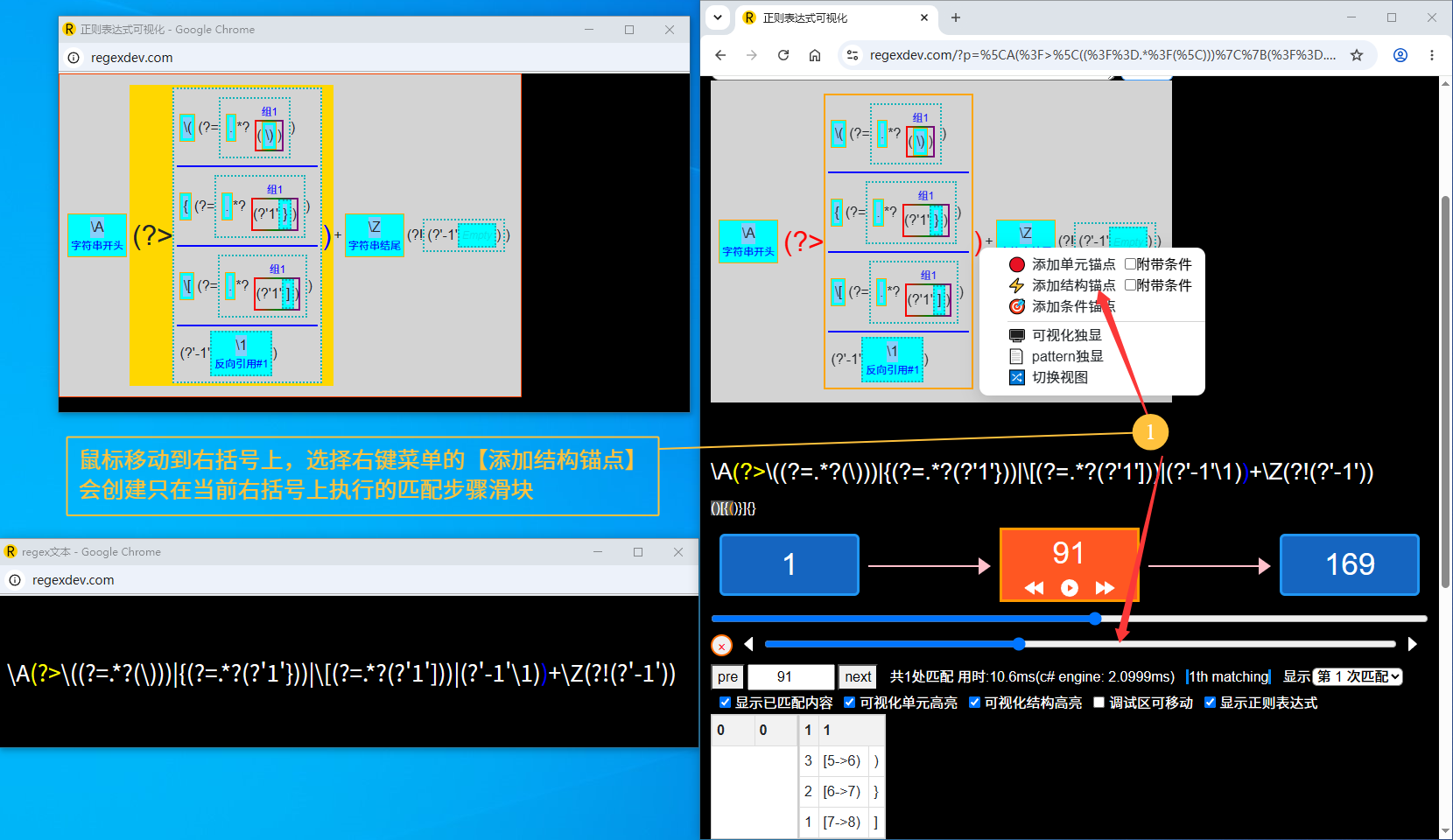Click the lightning add structure anchor icon

(1017, 285)
